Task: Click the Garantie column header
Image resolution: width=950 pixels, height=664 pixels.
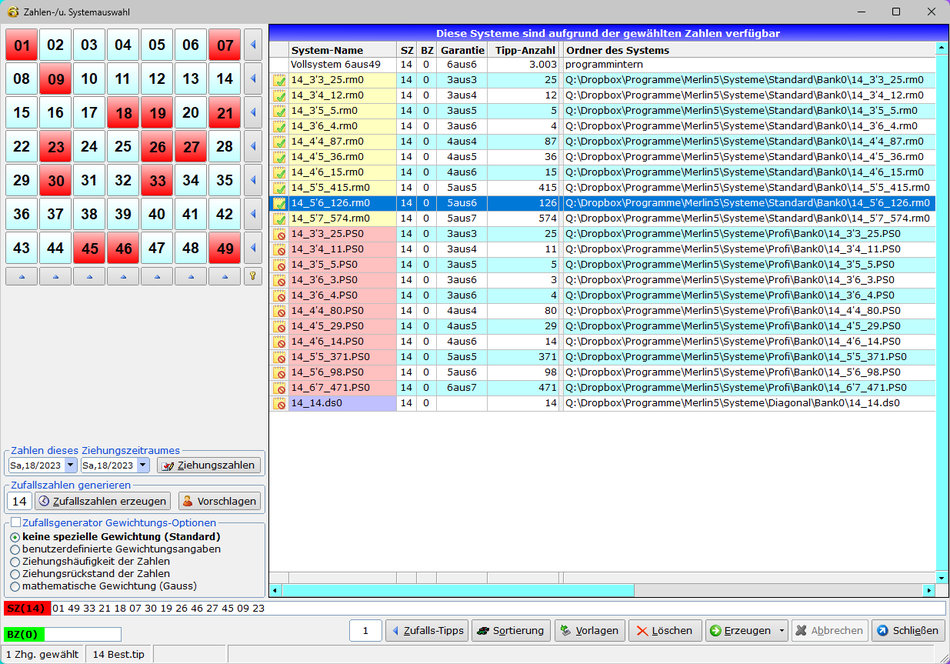Action: 462,50
